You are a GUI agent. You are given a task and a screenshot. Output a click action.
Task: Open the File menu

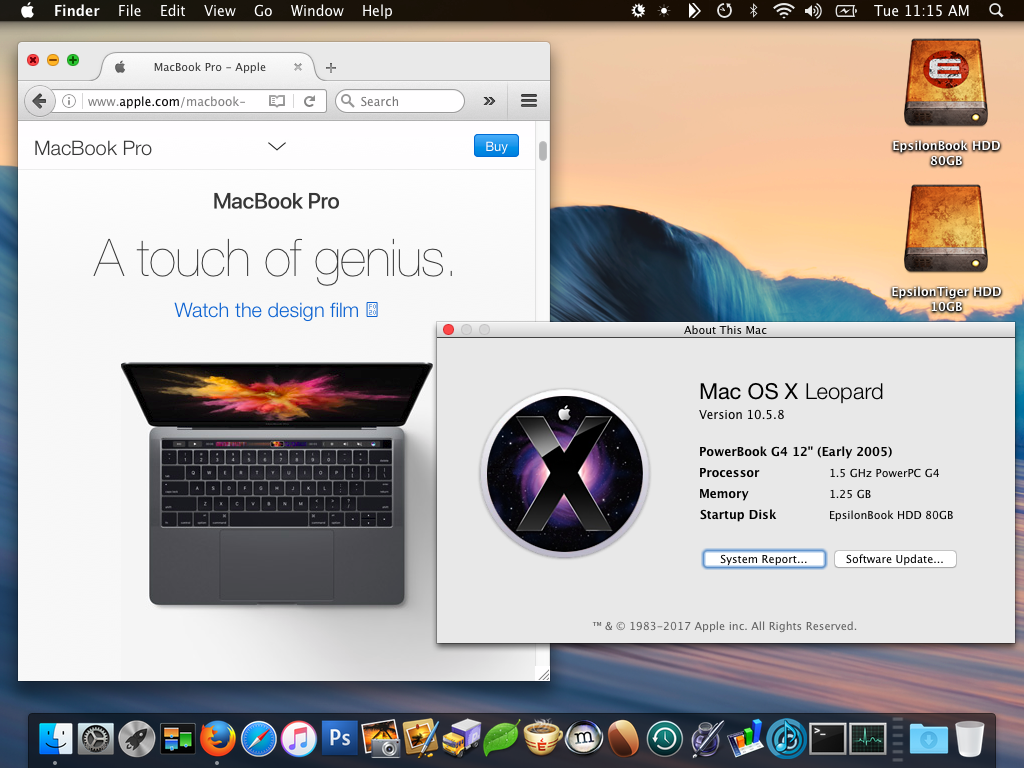tap(129, 10)
